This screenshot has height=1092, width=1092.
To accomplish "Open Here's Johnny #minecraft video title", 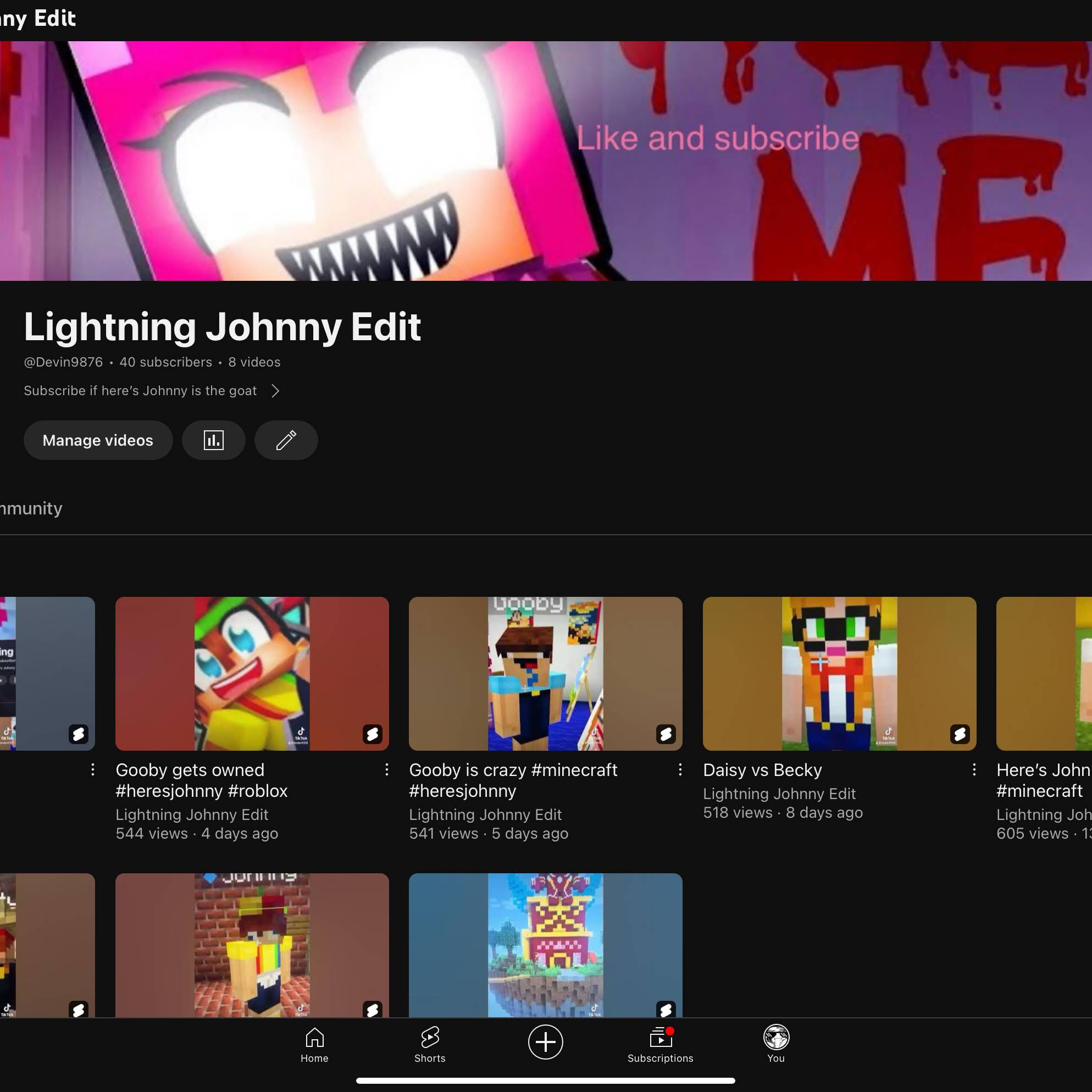I will (1044, 780).
